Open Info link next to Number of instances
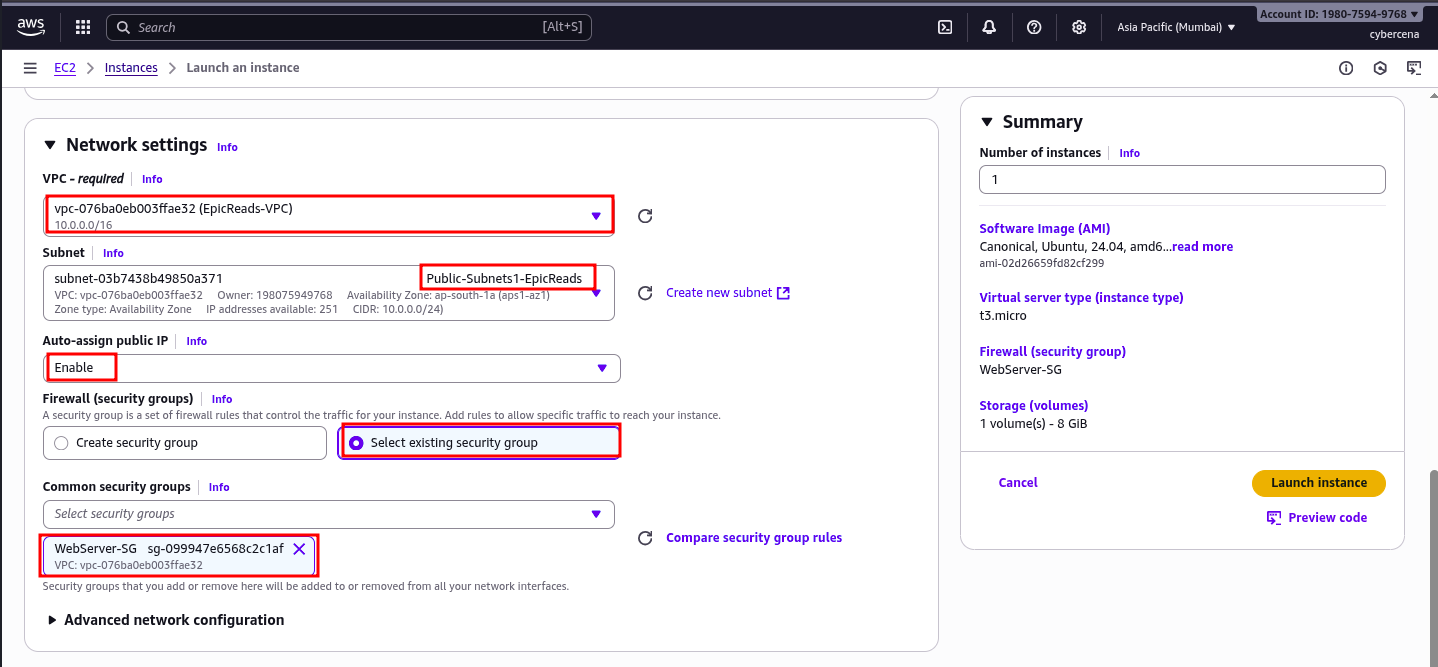The width and height of the screenshot is (1438, 667). tap(1129, 153)
